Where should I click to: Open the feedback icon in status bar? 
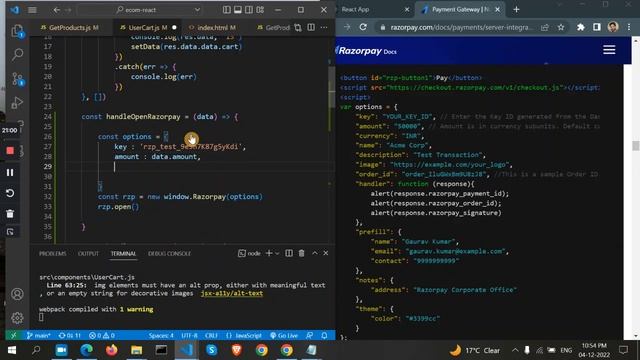click(x=310, y=336)
